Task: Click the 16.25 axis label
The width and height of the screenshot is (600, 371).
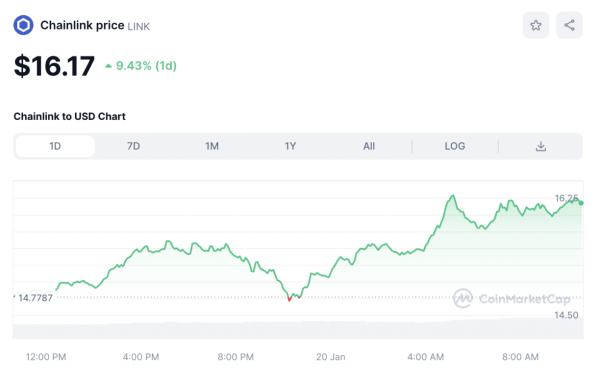Action: [x=566, y=198]
